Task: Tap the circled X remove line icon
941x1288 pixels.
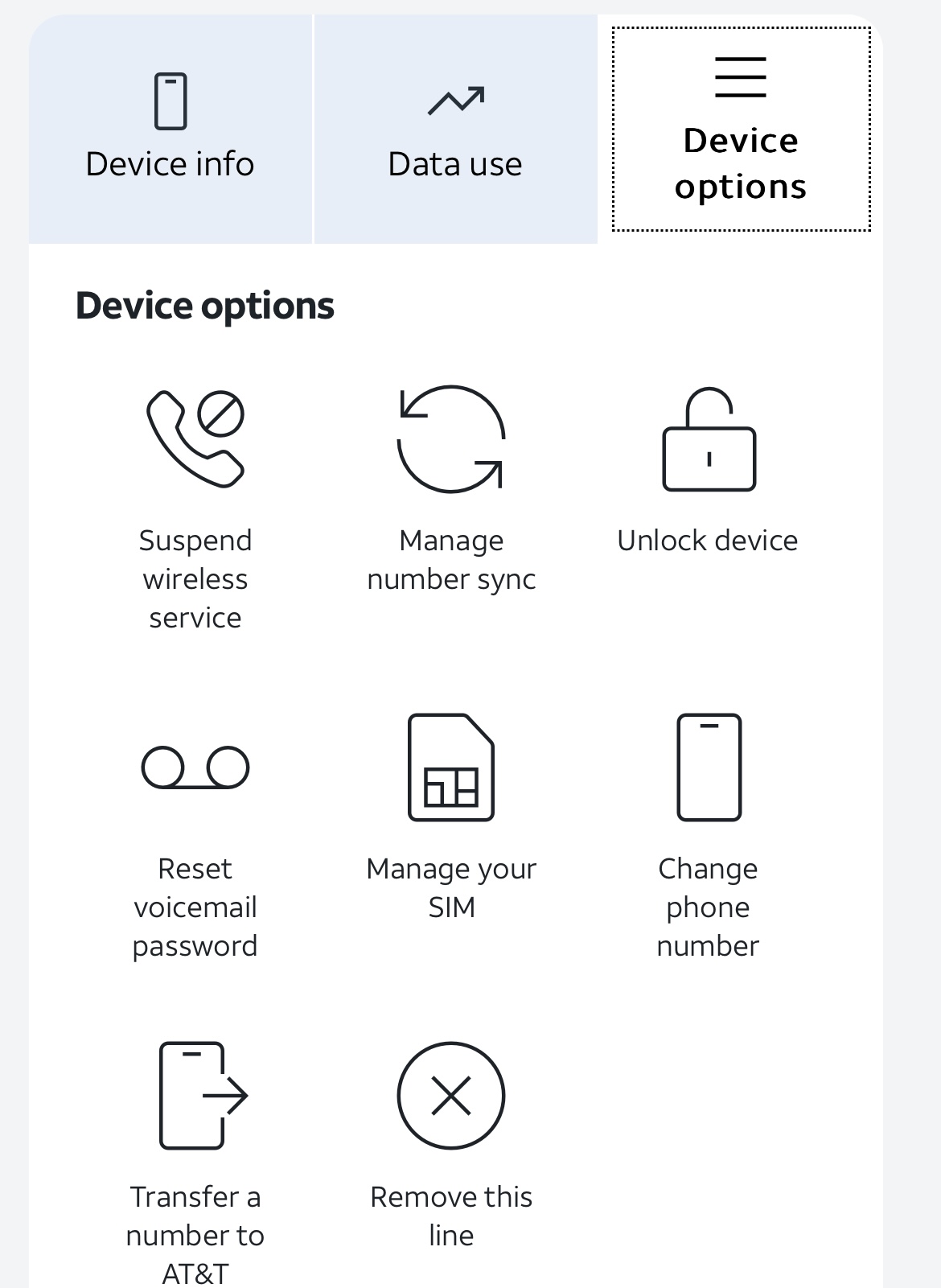Action: (451, 1095)
